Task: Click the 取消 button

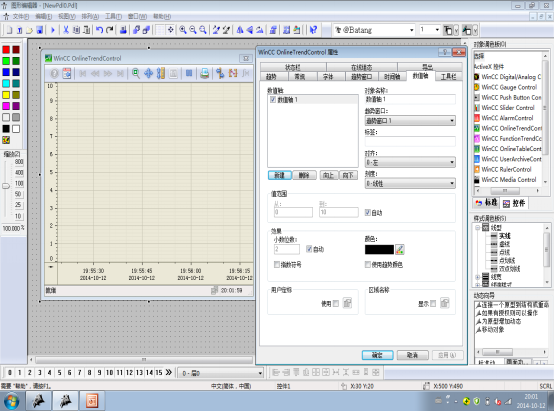Action: click(x=412, y=355)
